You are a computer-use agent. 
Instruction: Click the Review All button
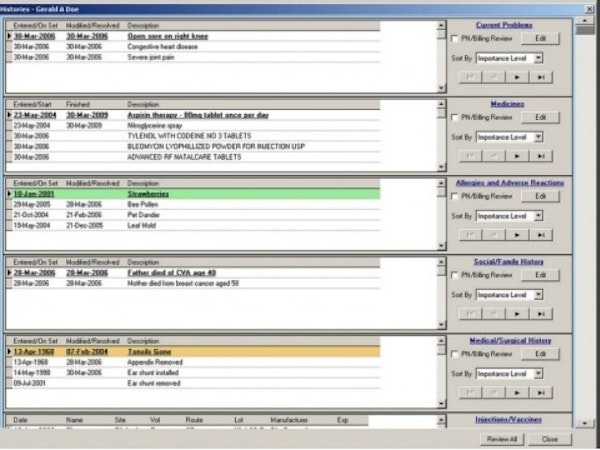(499, 438)
